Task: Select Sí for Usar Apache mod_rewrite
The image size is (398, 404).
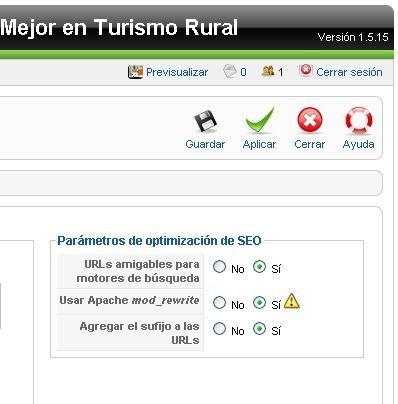Action: point(259,303)
